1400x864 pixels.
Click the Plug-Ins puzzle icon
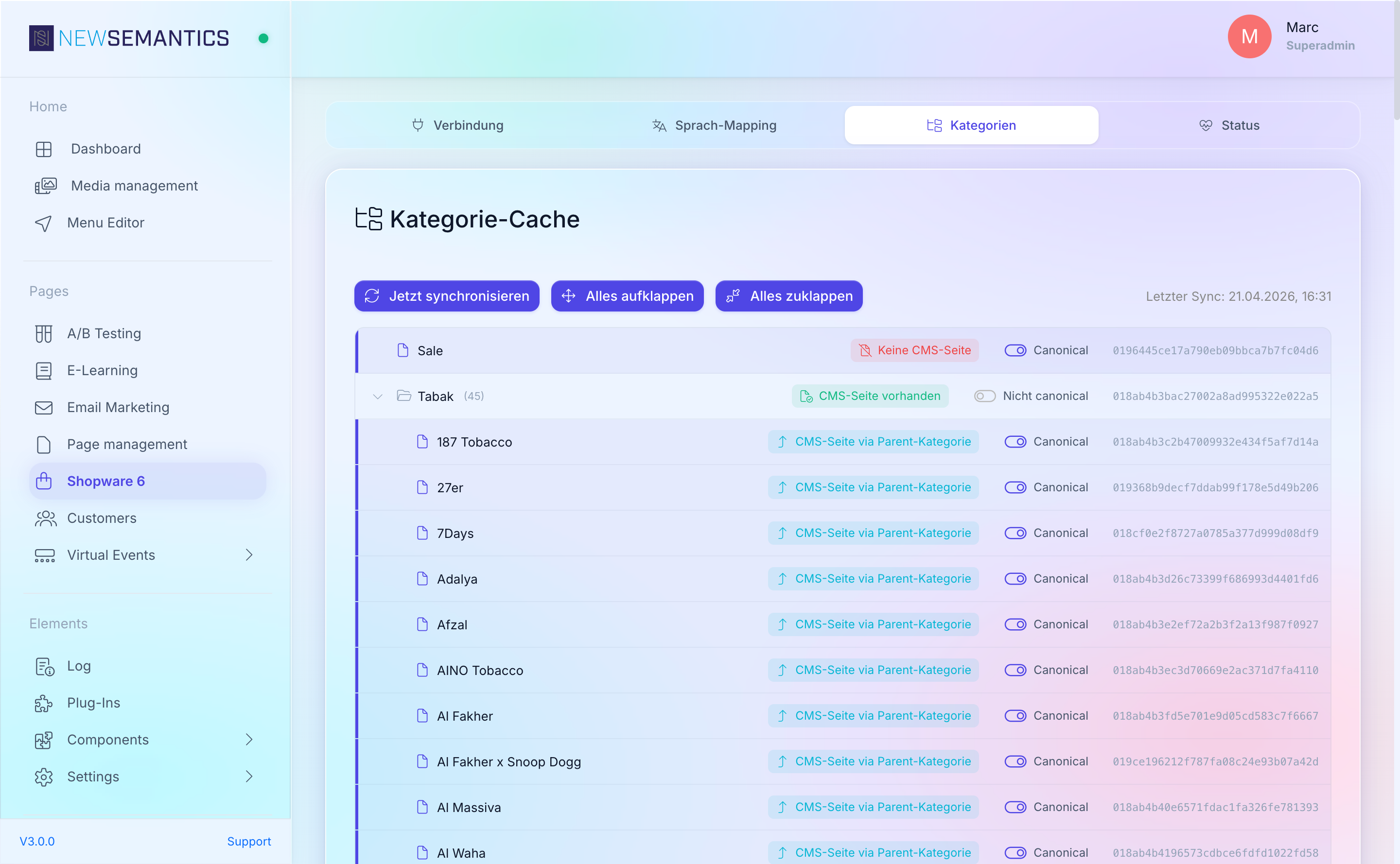pos(44,704)
